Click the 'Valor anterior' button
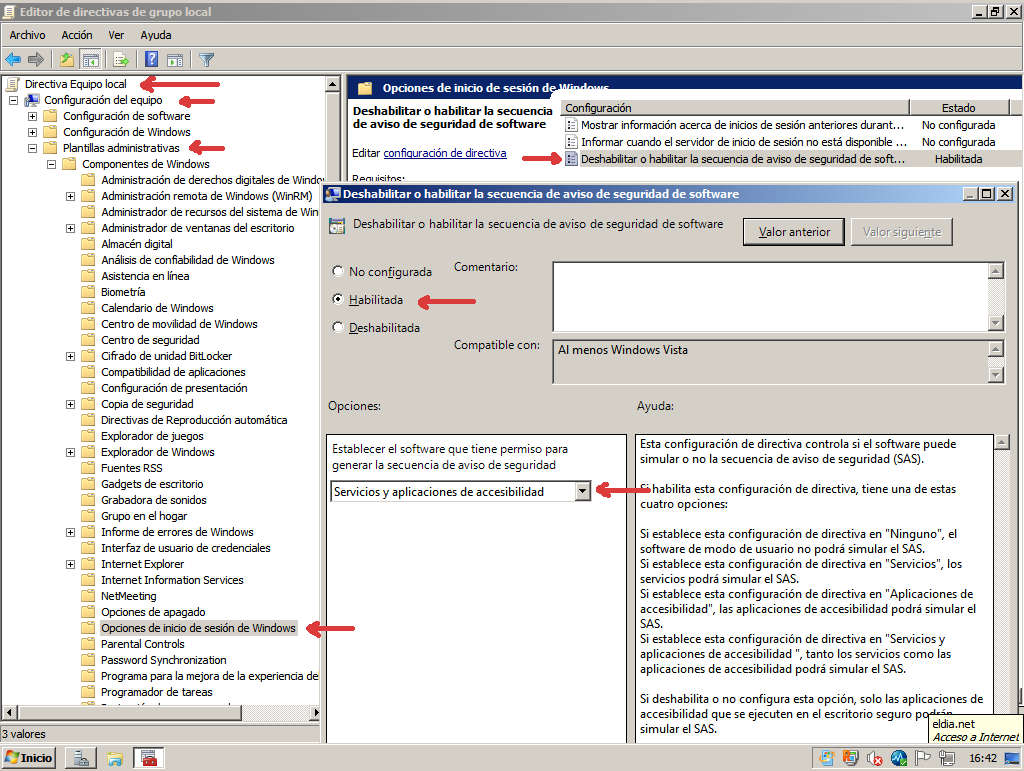1024x771 pixels. point(794,232)
